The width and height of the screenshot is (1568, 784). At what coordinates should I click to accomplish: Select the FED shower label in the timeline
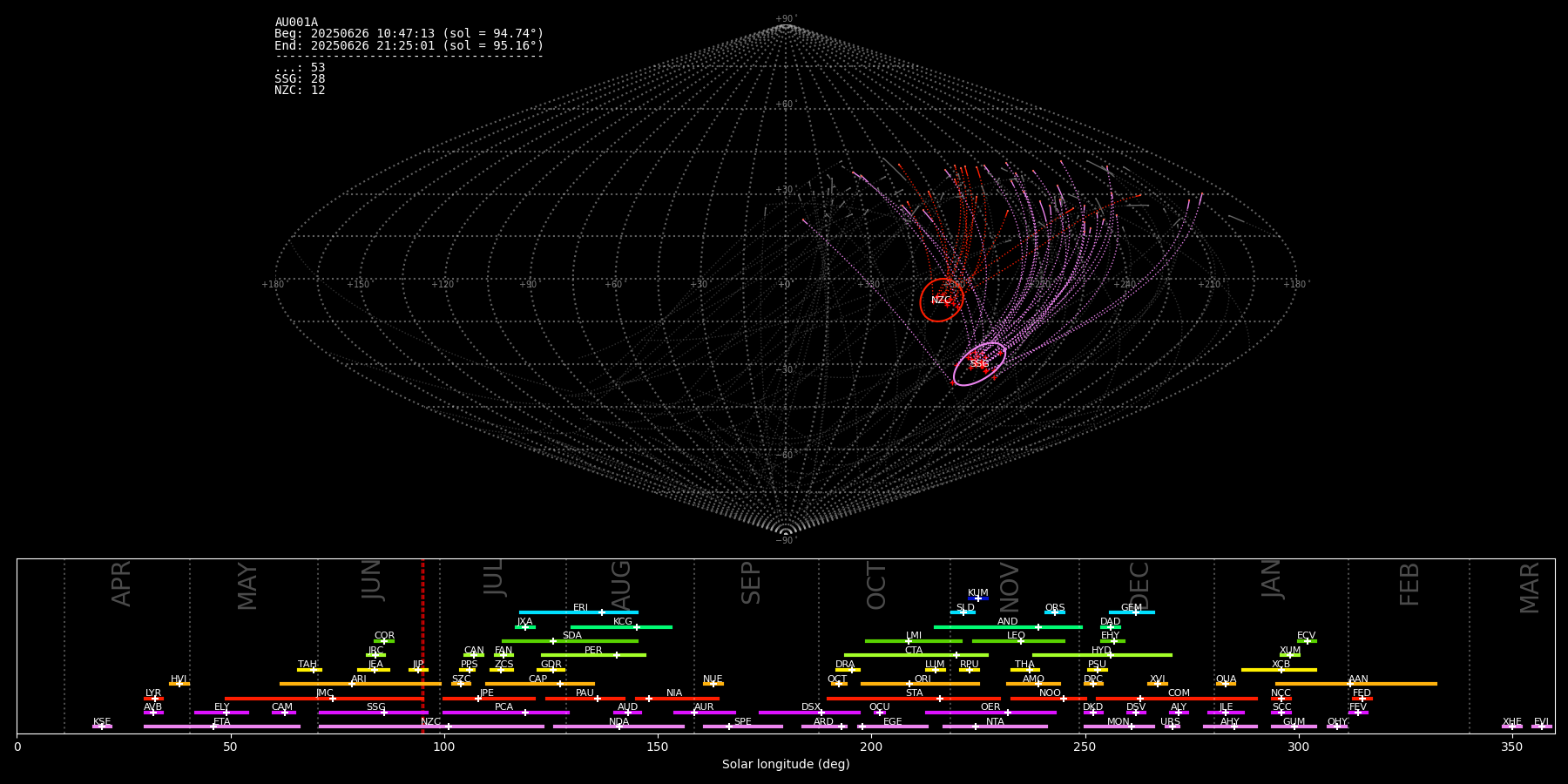click(1362, 693)
